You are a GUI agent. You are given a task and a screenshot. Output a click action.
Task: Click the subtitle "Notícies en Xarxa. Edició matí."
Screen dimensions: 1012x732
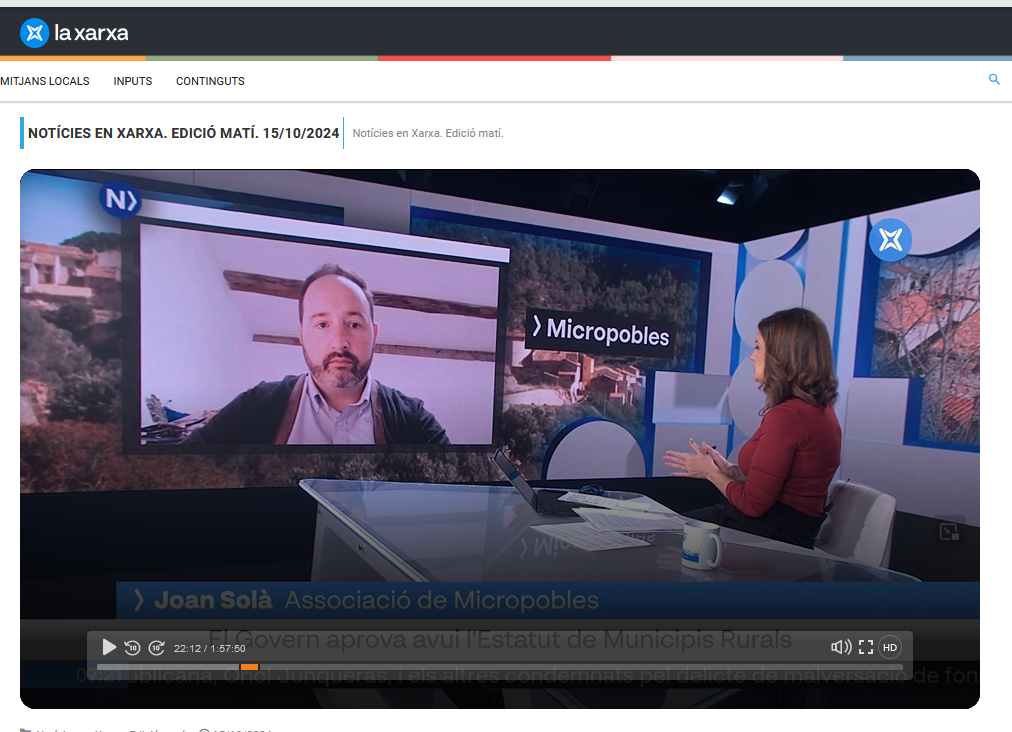[x=428, y=133]
